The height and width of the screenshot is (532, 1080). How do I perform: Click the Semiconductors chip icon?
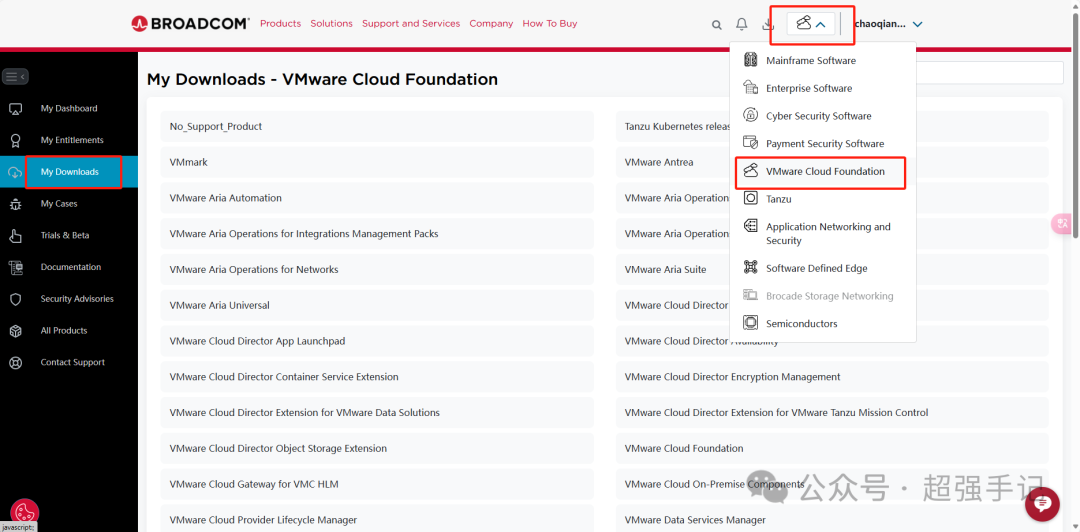click(x=751, y=323)
